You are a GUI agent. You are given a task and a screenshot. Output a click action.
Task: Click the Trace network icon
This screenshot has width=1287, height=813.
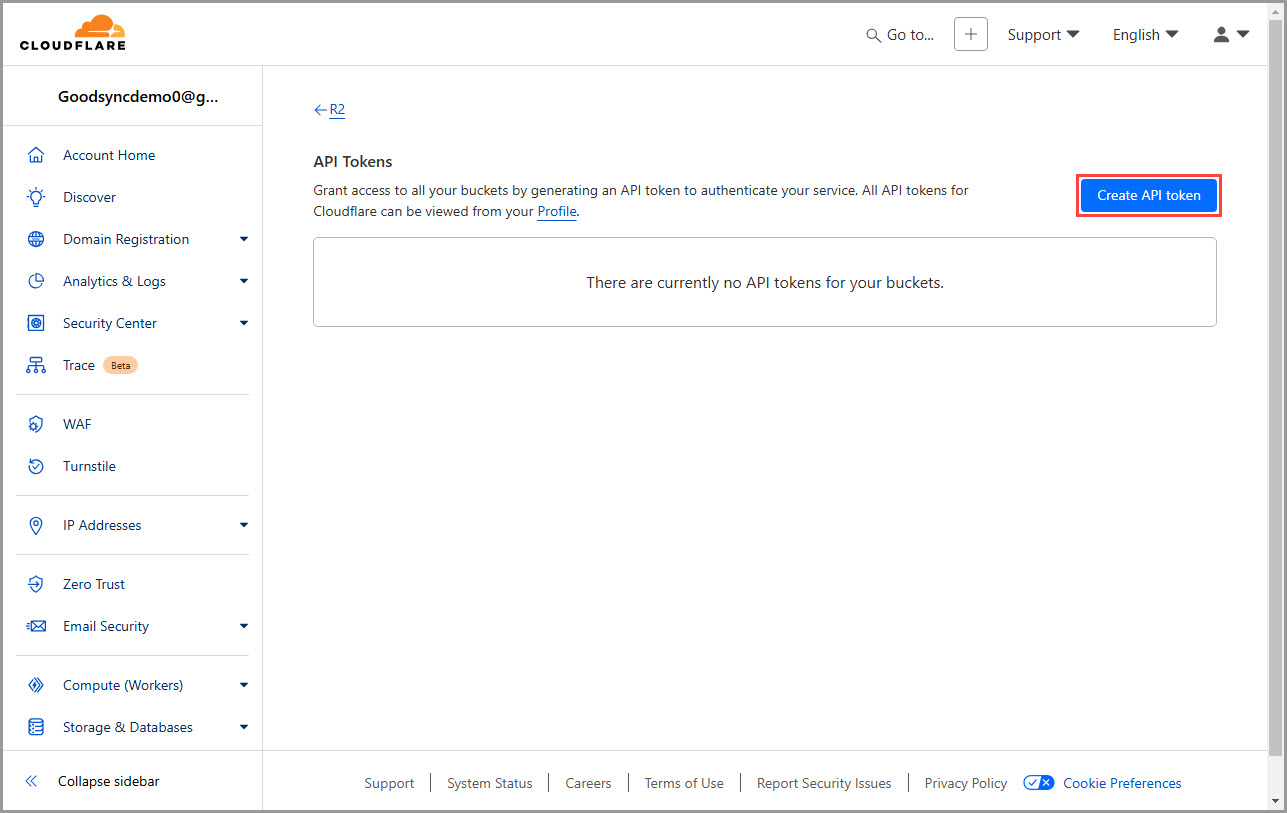click(x=36, y=365)
